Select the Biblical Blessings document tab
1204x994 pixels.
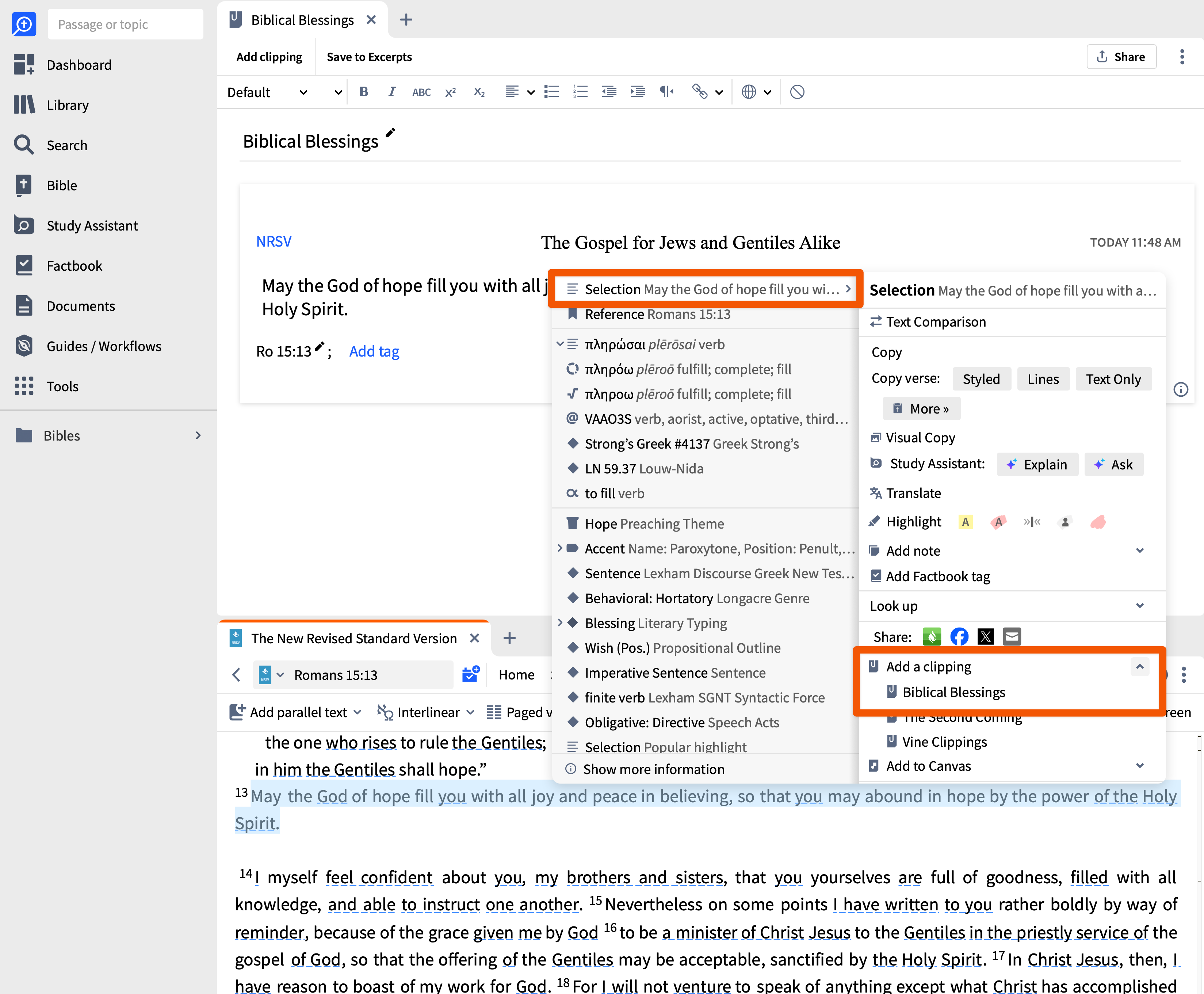302,20
